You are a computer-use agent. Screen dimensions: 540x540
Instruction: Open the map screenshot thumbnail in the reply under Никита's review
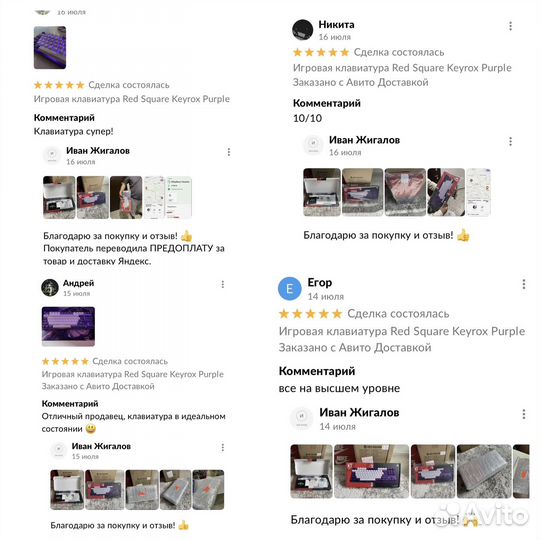pyautogui.click(x=478, y=192)
